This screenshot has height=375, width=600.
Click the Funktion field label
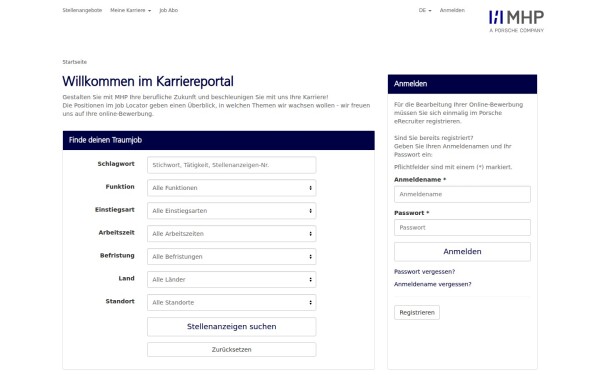point(120,187)
